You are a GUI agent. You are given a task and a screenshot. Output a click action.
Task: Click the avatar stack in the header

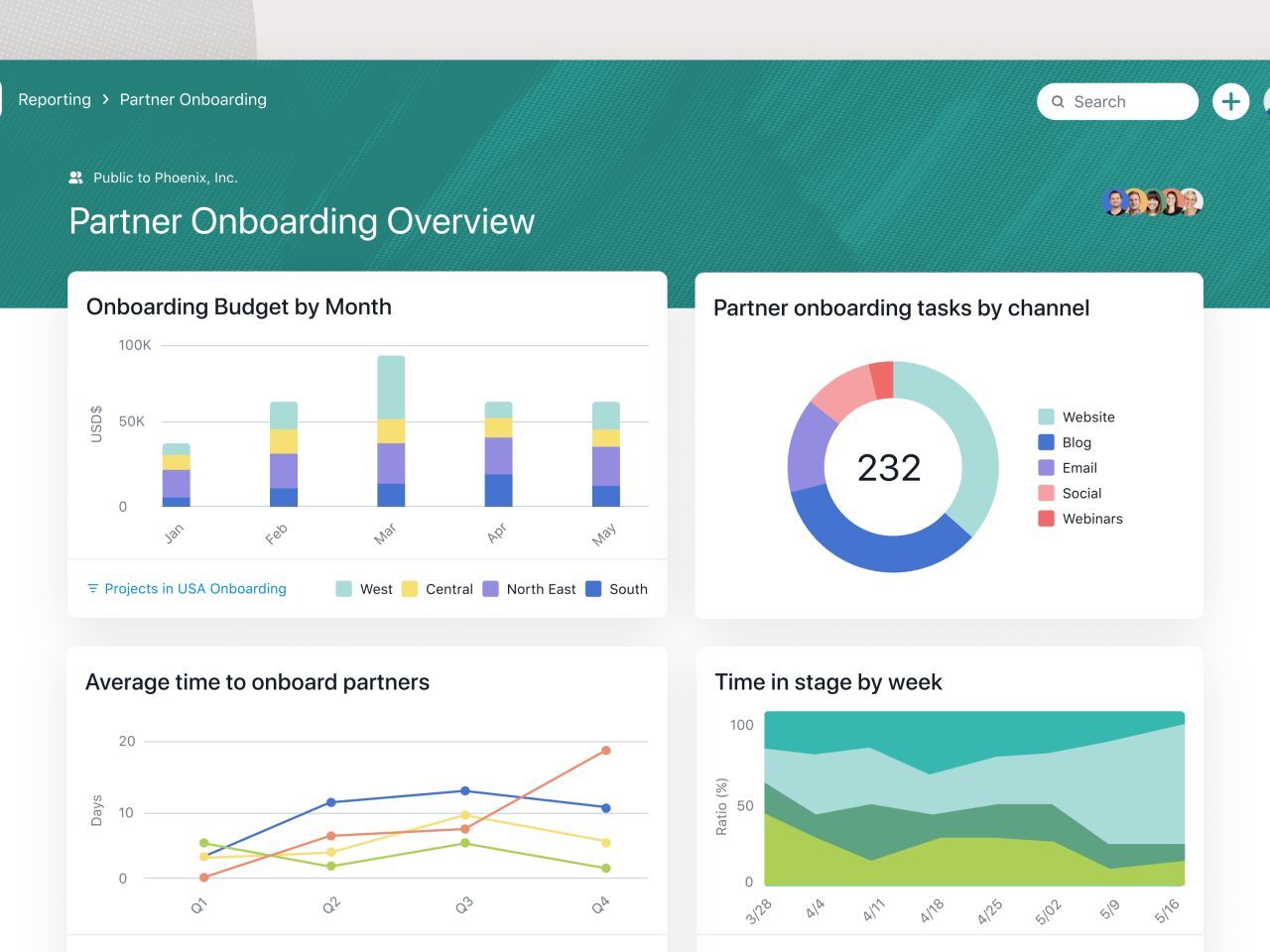(x=1151, y=201)
